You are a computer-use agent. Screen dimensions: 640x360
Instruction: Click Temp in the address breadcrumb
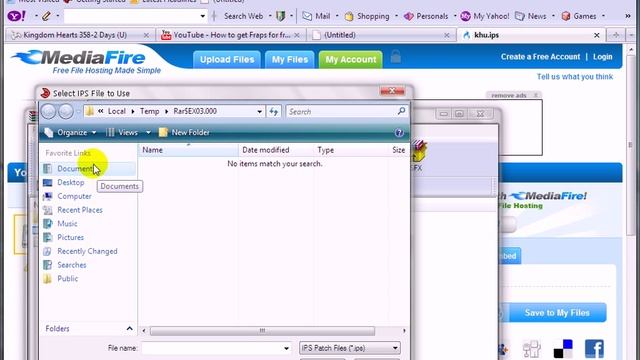point(149,111)
